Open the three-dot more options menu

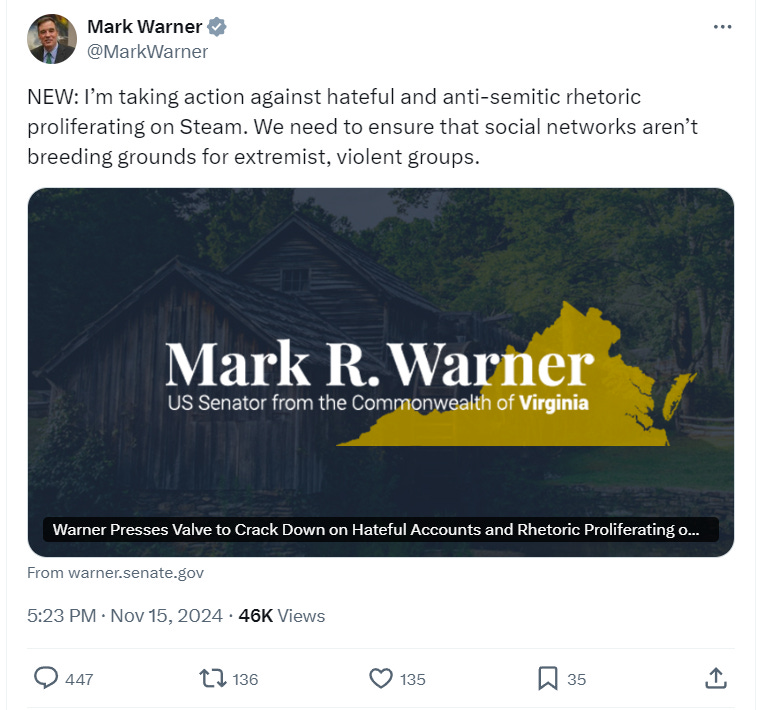point(722,27)
